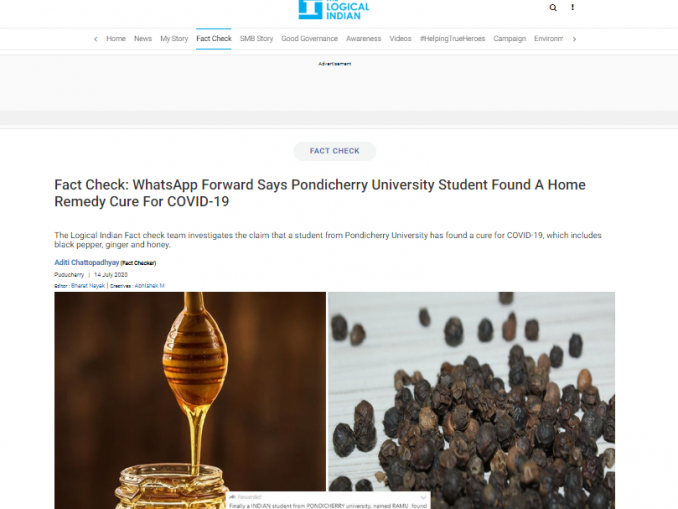This screenshot has width=678, height=509.
Task: Navigate to Good Governance
Action: click(309, 38)
